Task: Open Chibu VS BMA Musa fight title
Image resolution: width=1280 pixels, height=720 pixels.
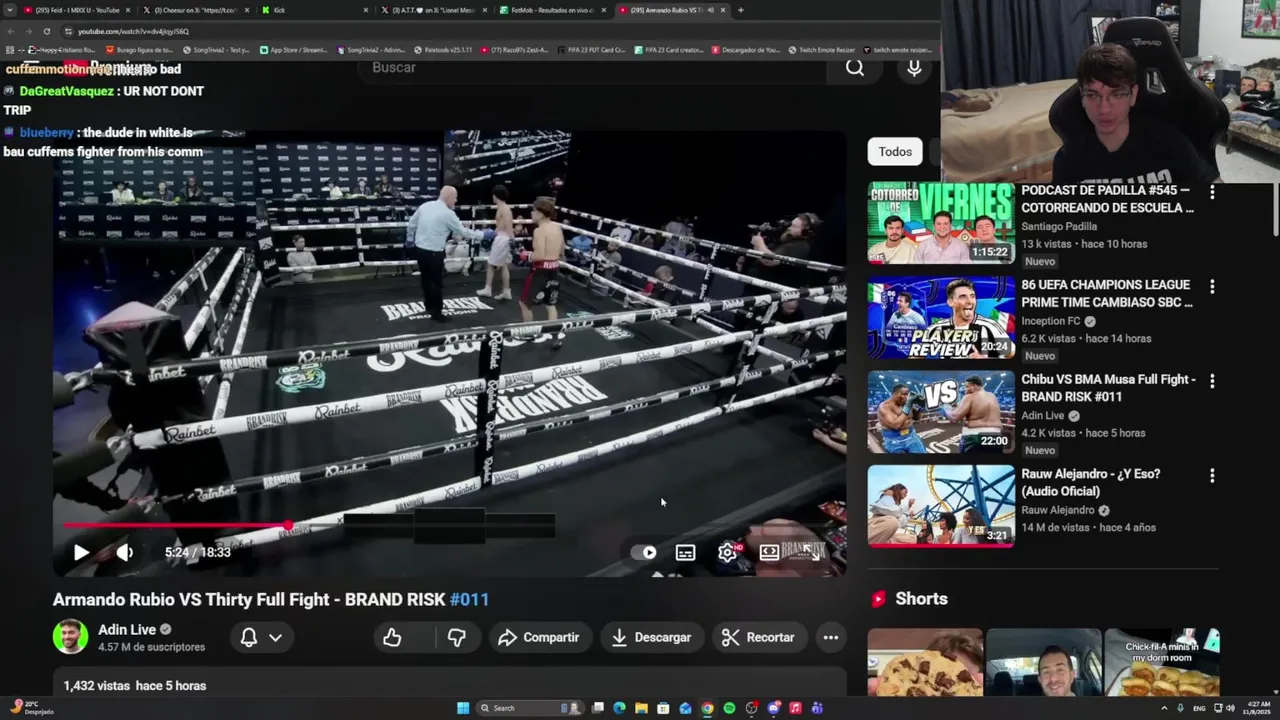Action: (x=1108, y=388)
